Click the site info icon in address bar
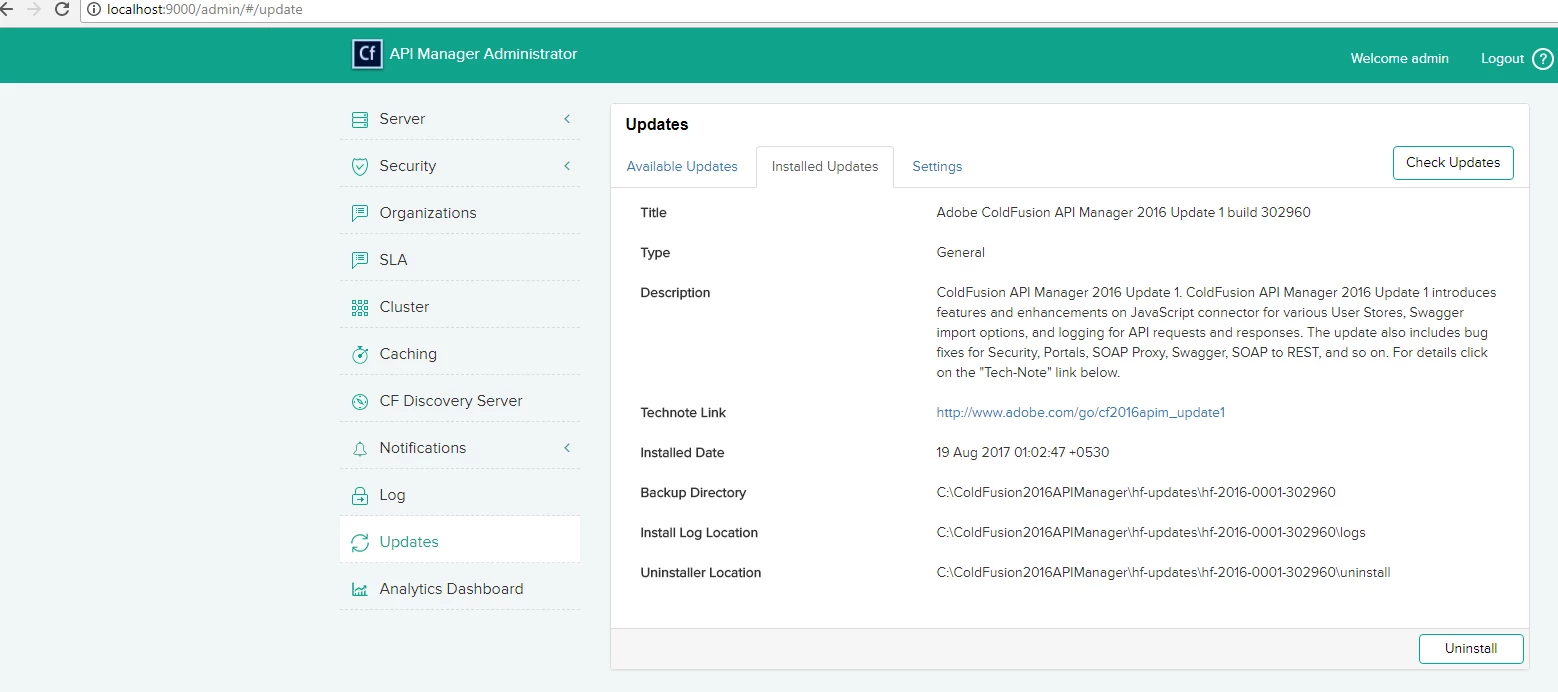This screenshot has height=692, width=1558. pos(95,9)
